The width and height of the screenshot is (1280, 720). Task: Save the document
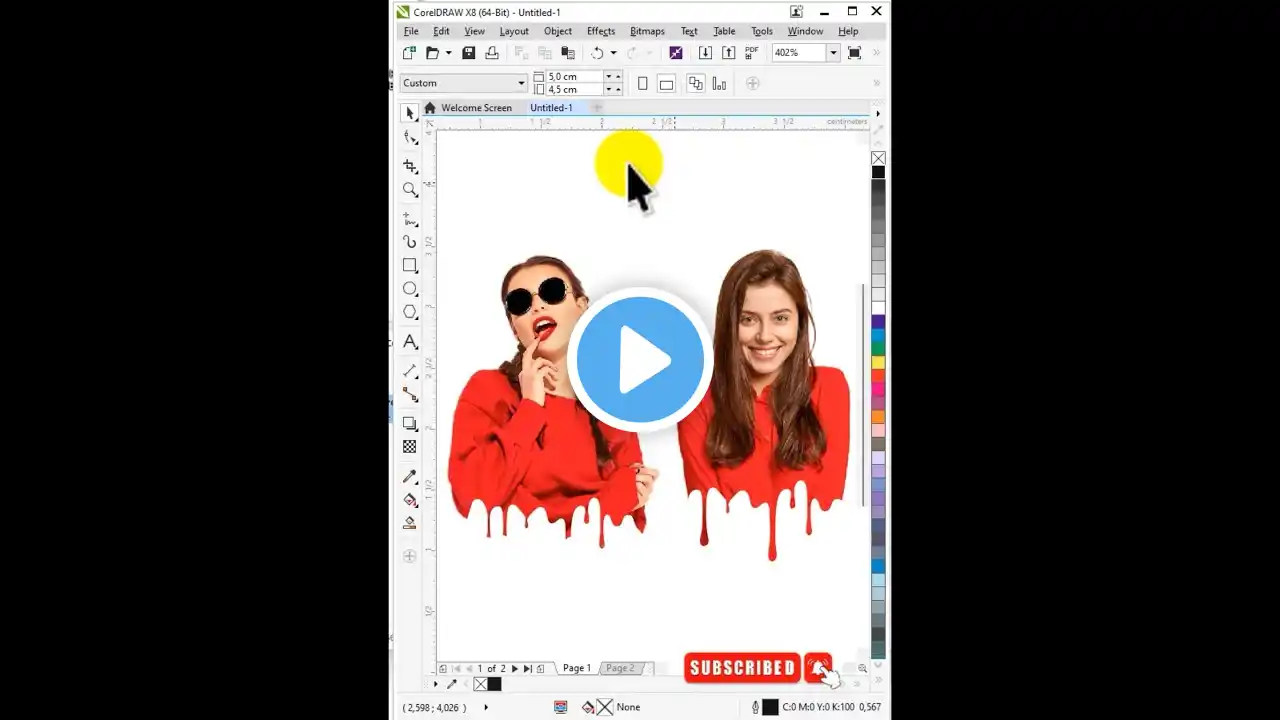(468, 52)
